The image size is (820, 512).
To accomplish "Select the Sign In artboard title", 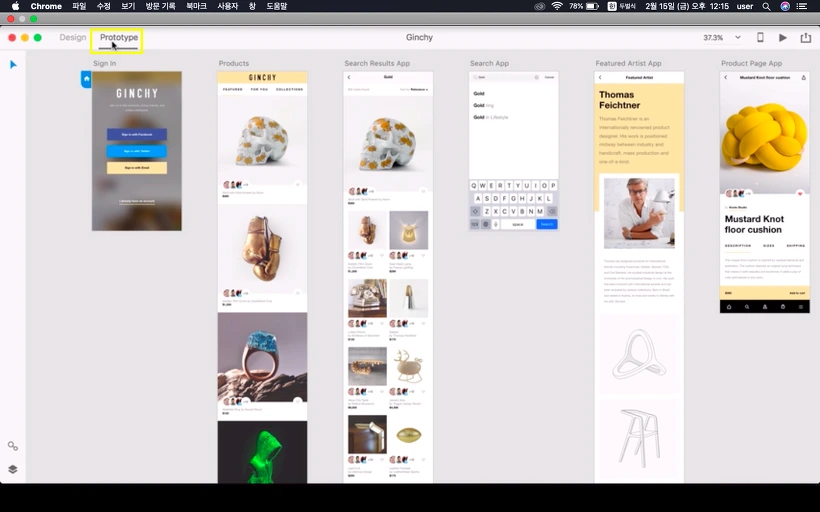I will (x=105, y=63).
